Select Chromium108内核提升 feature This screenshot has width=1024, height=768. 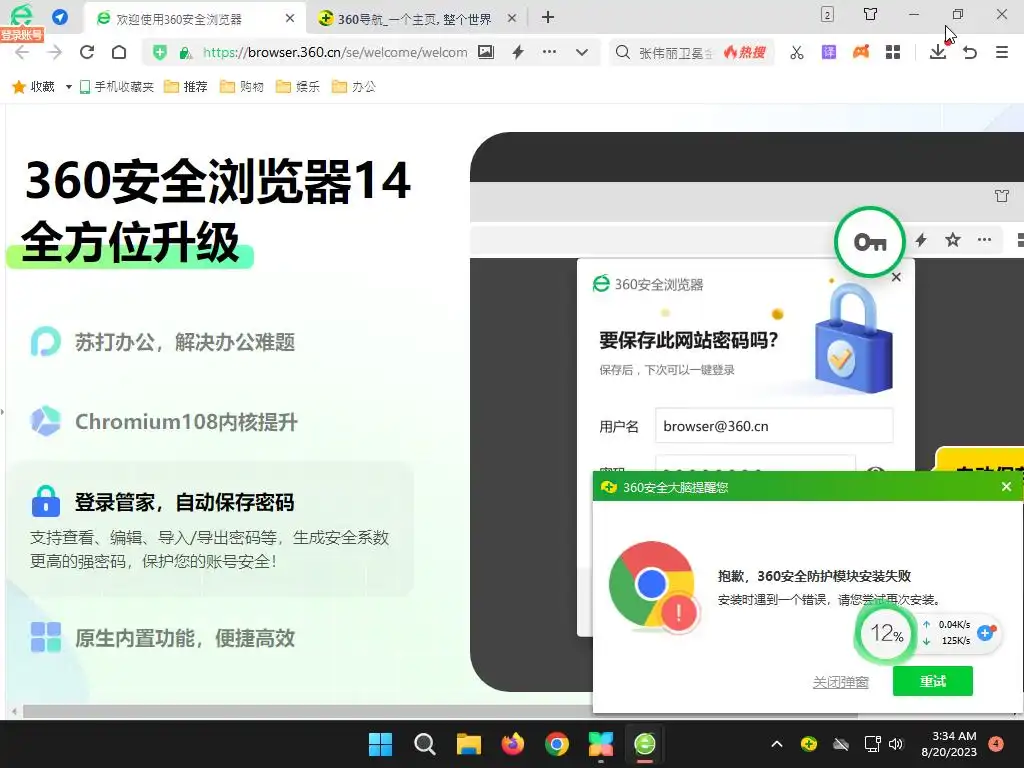(165, 421)
